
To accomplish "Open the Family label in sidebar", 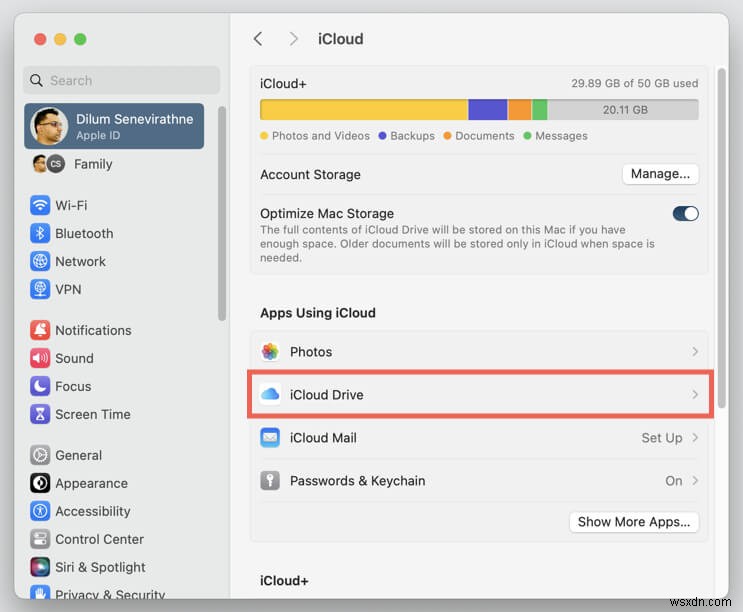I will (93, 164).
